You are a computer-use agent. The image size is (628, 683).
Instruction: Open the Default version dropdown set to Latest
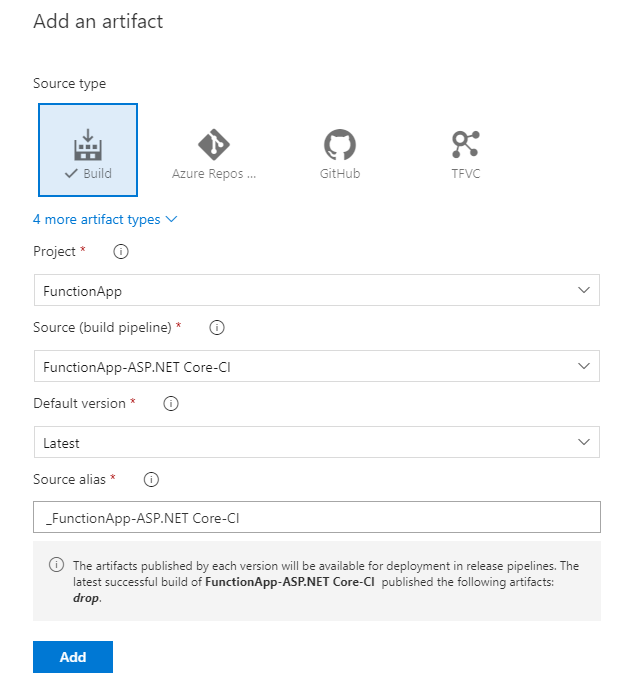[317, 442]
